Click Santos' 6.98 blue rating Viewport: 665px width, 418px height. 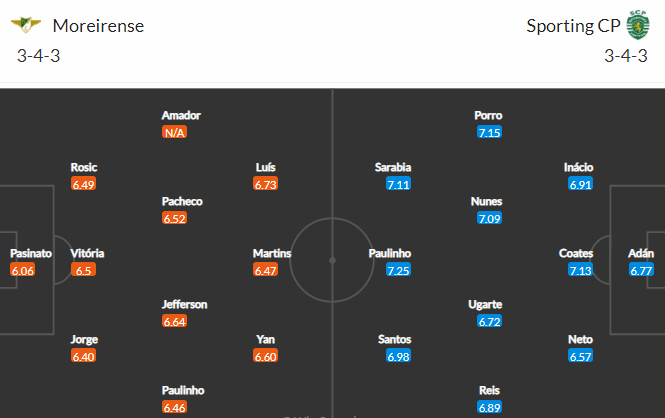[398, 356]
